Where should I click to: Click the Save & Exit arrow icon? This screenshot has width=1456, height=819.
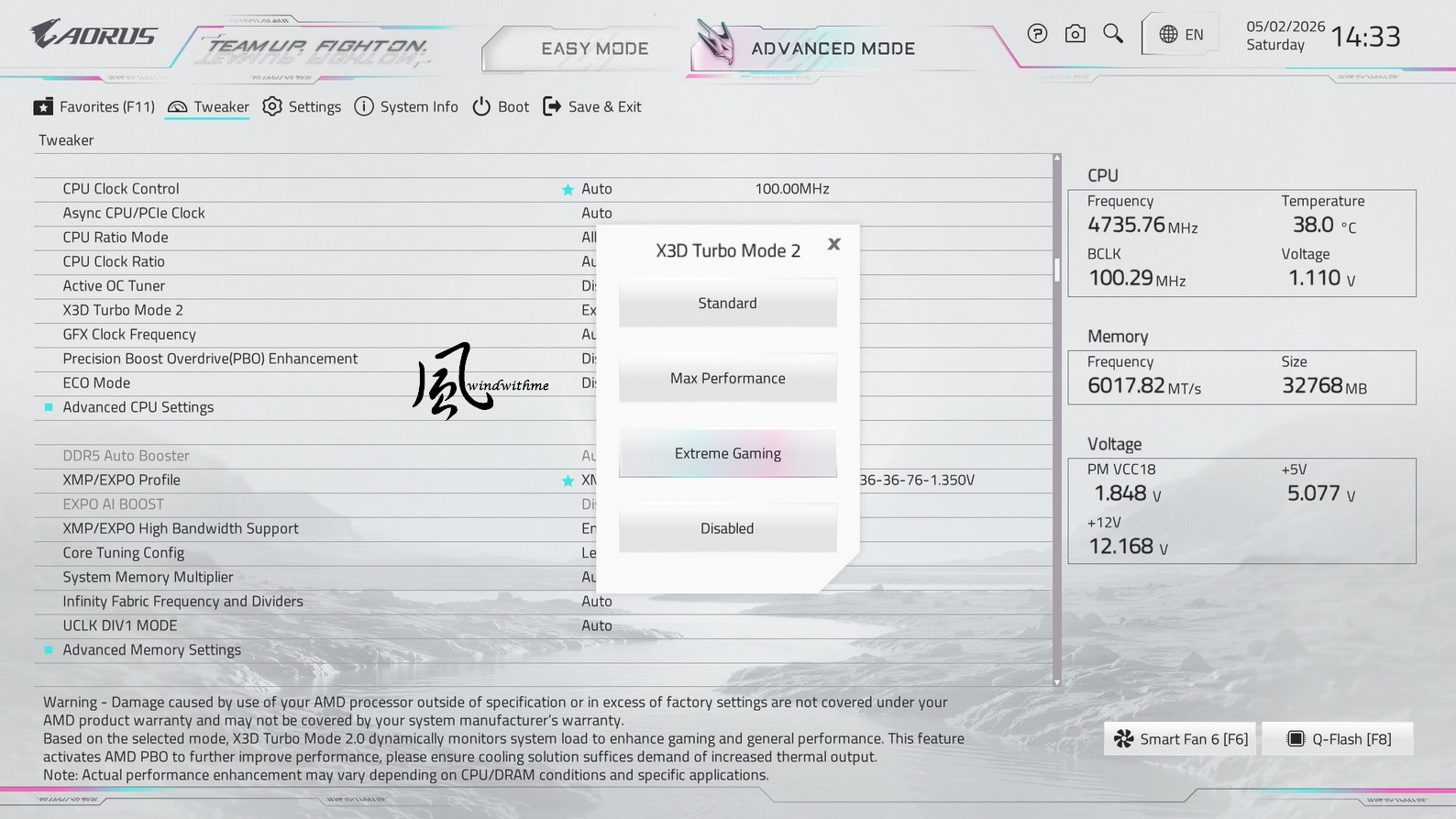(552, 106)
